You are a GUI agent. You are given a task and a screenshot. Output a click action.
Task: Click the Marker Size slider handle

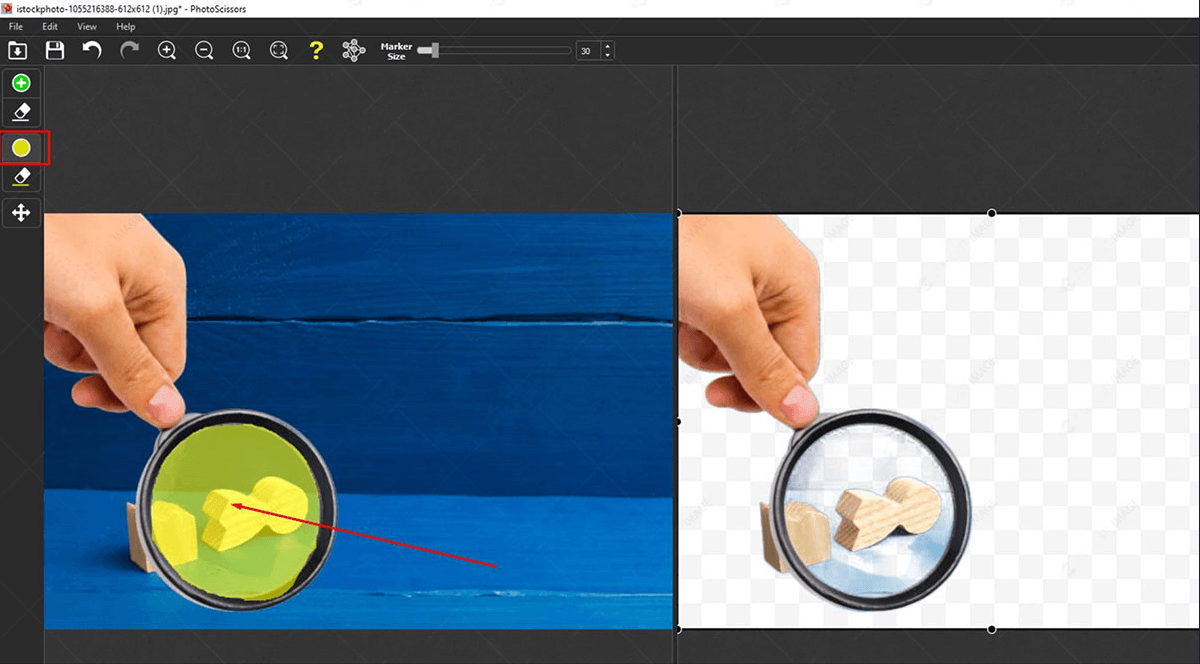pos(433,50)
